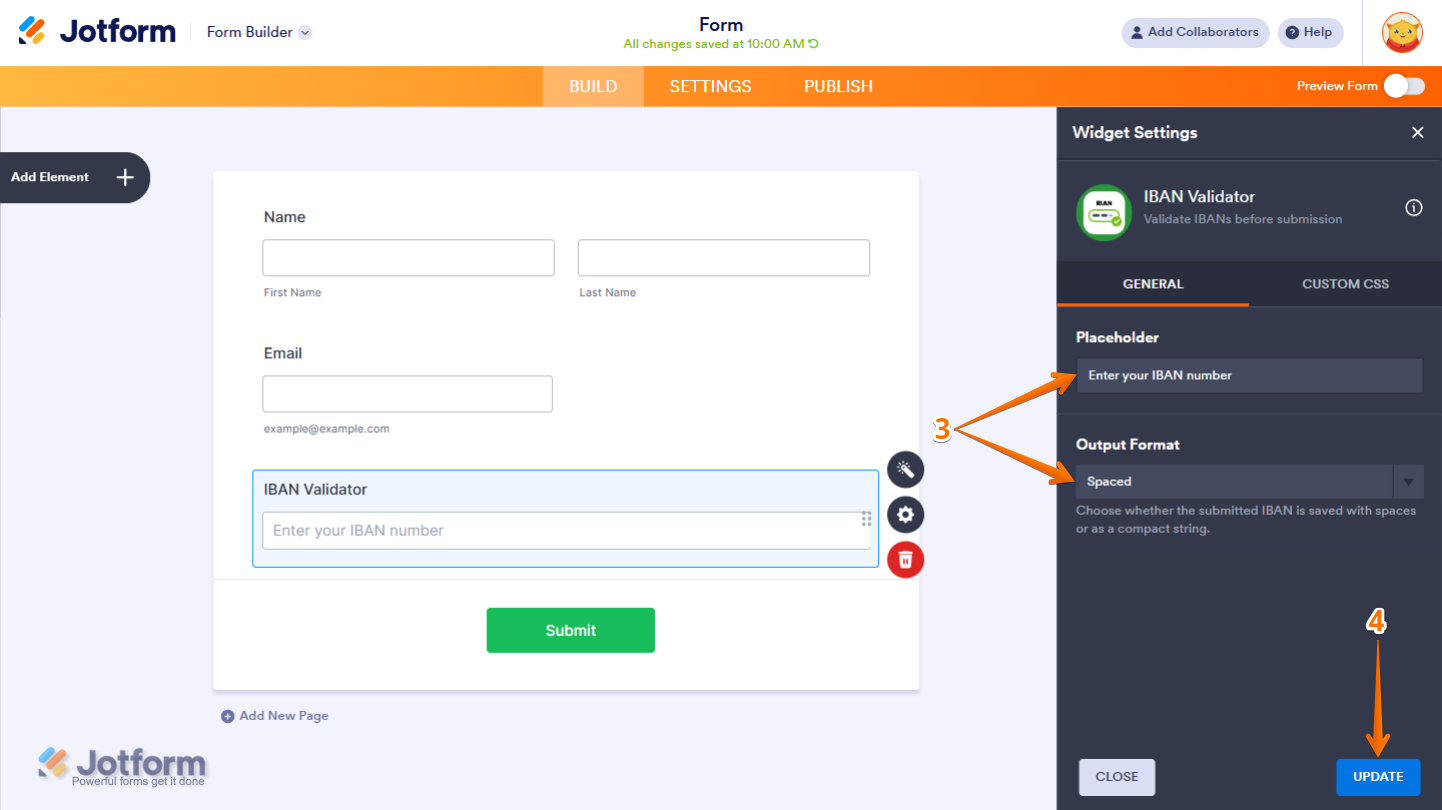Click the Name field label
Image resolution: width=1442 pixels, height=810 pixels.
(285, 217)
